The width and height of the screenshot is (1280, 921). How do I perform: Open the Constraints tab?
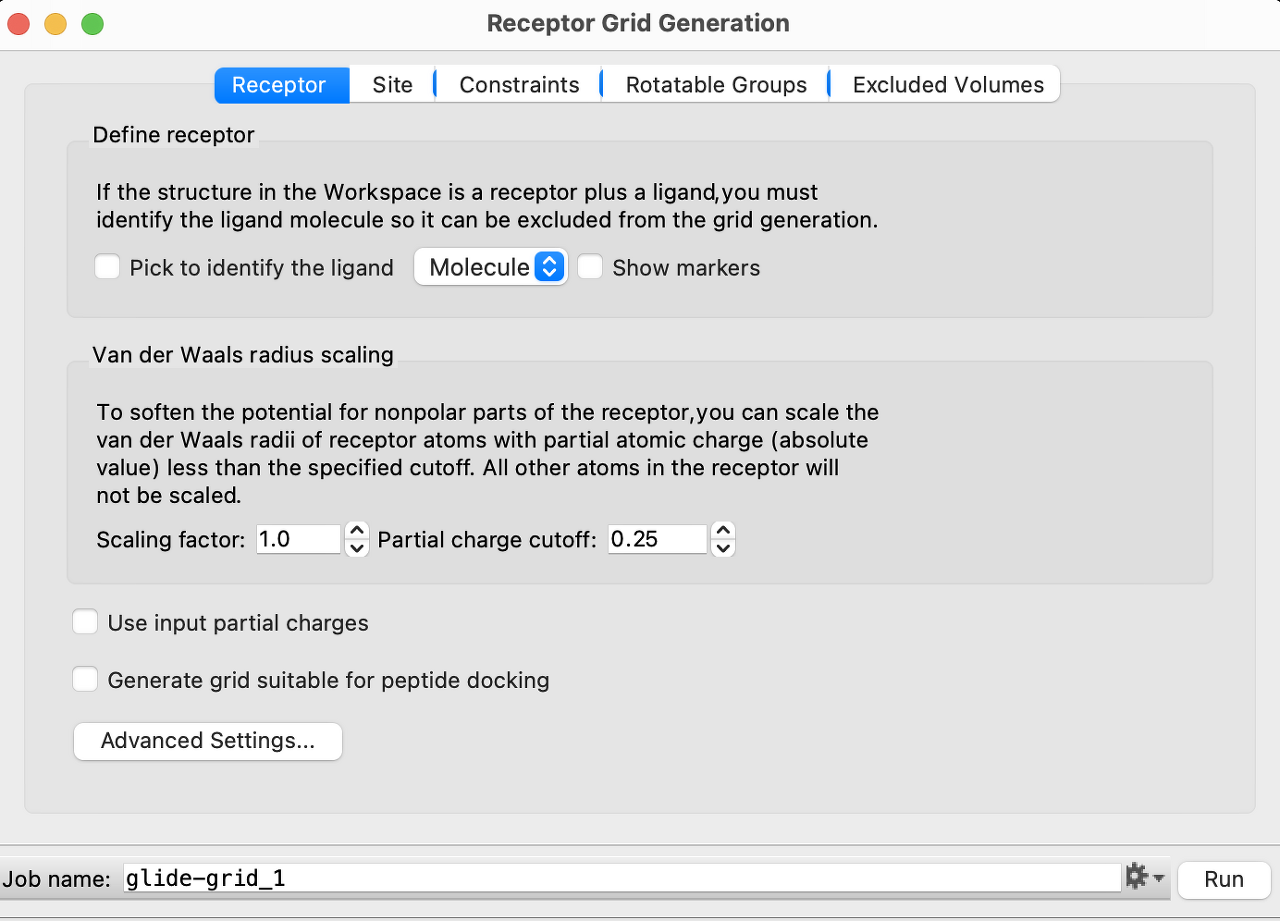coord(518,84)
